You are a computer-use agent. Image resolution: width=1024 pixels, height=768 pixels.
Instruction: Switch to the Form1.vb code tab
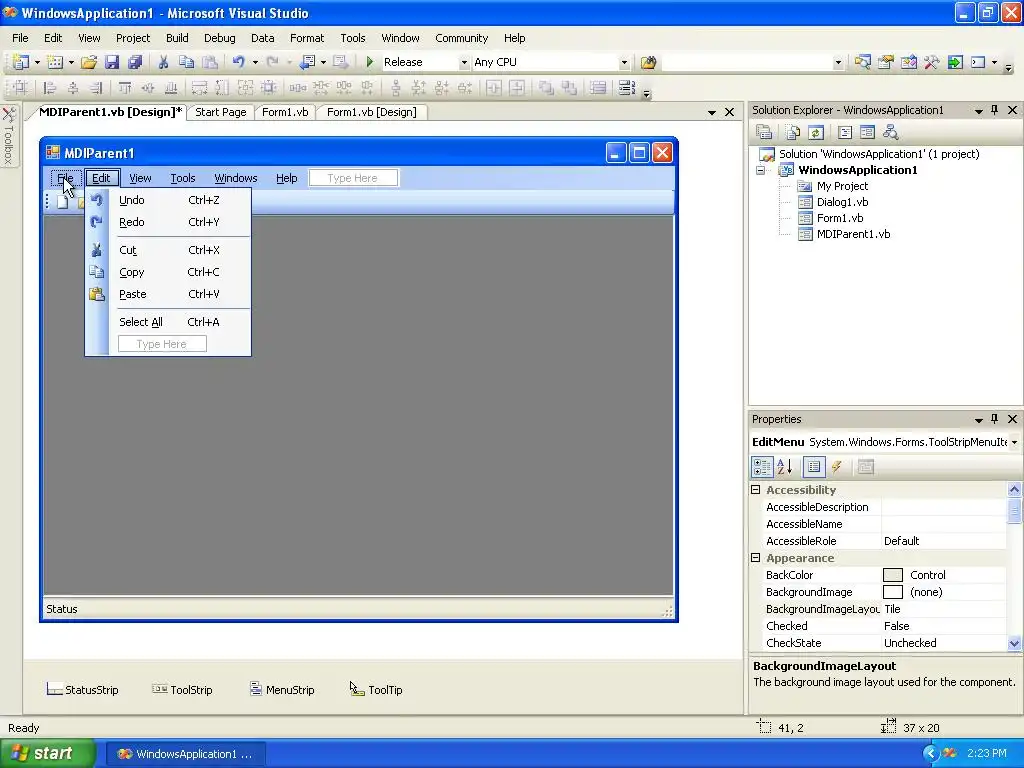(285, 112)
